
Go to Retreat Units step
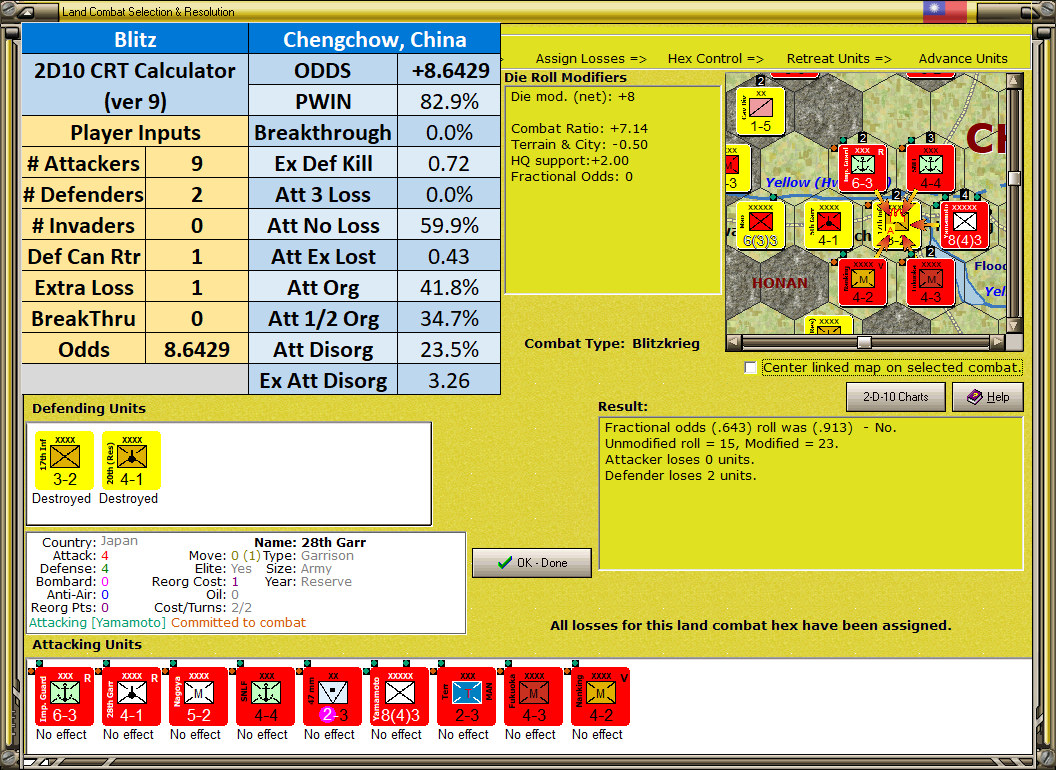click(x=838, y=59)
